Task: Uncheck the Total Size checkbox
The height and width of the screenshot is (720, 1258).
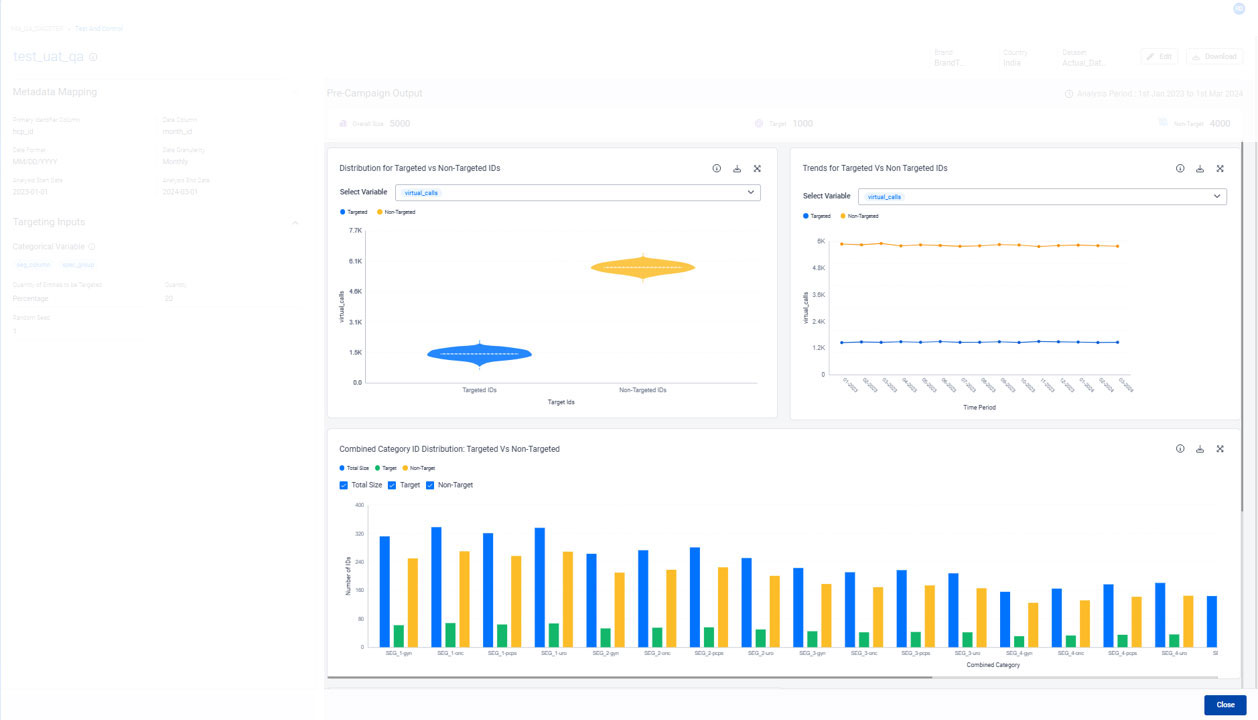Action: 344,485
